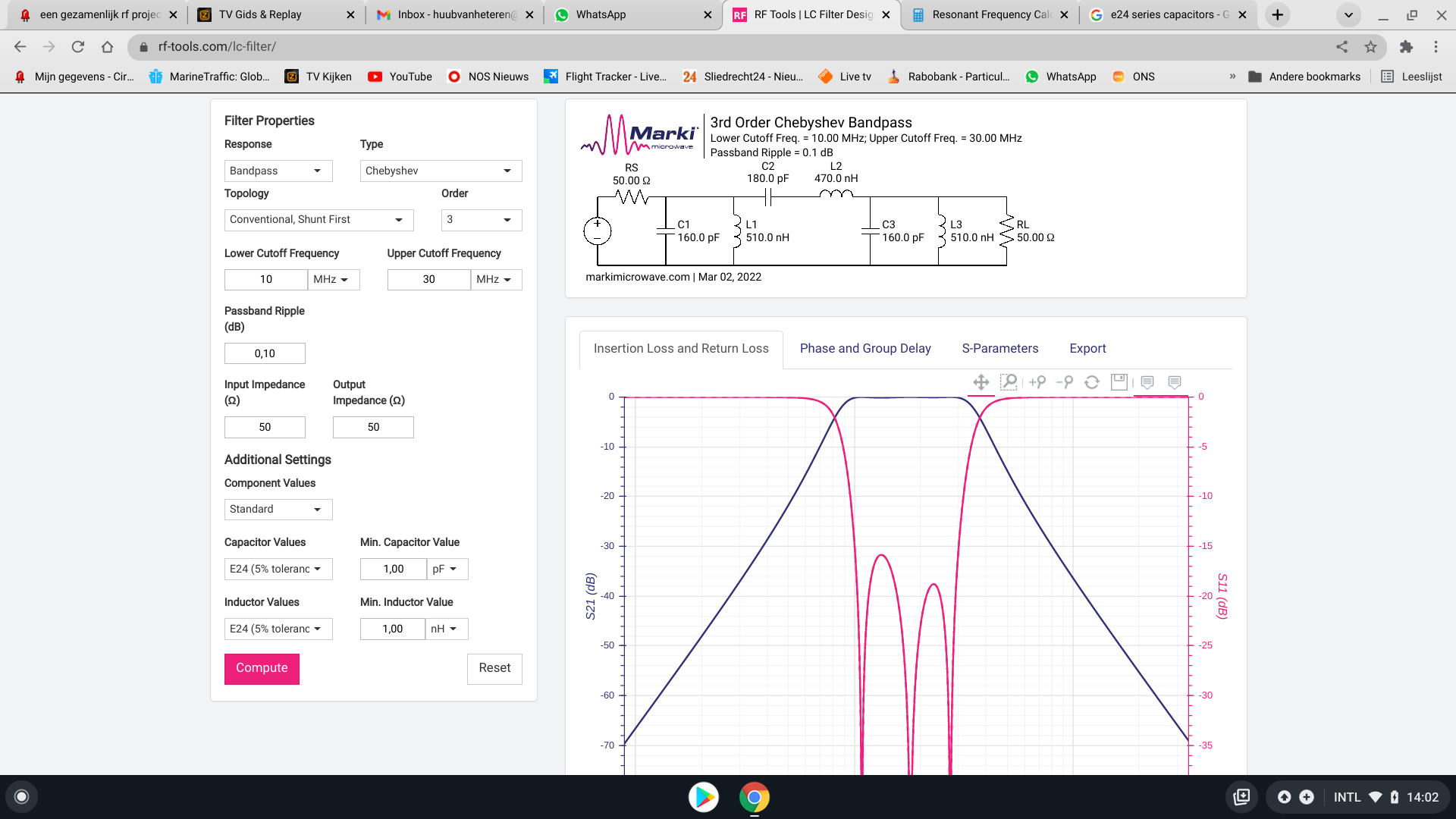
Task: Click the Zoom In chart tool
Action: (x=1037, y=382)
